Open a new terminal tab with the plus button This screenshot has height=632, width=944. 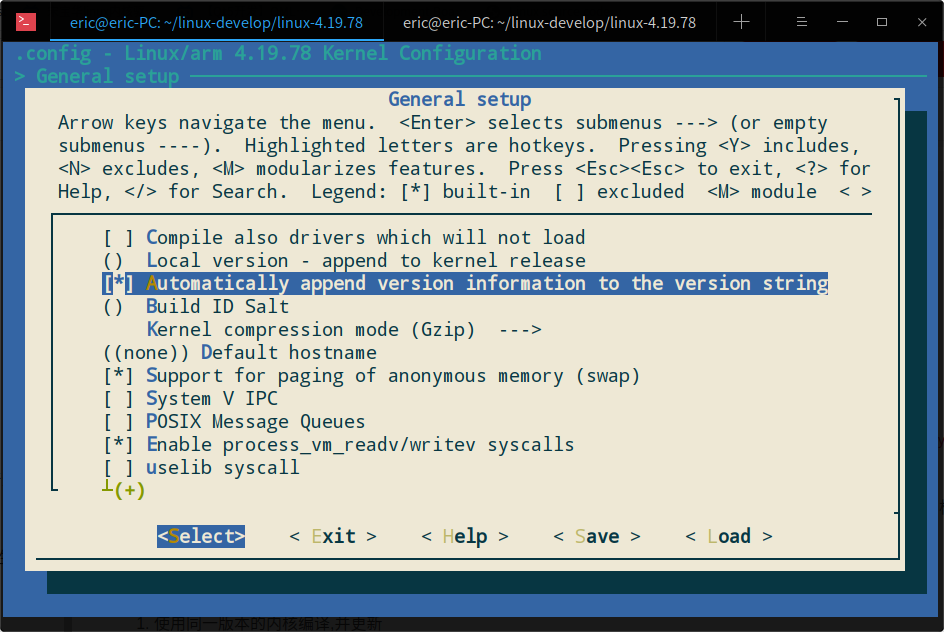tap(740, 21)
